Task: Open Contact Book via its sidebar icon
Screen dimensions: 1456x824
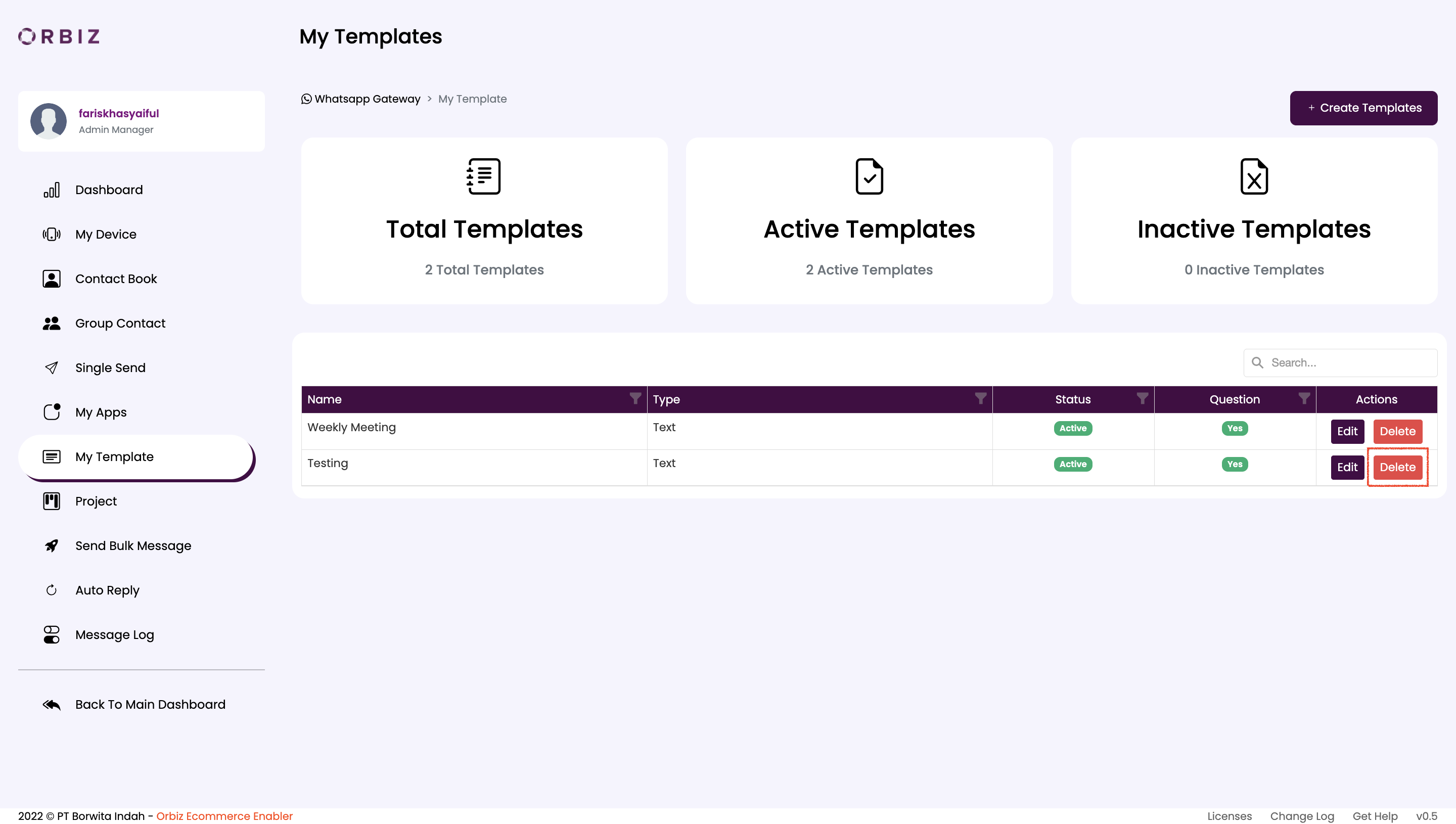Action: pyautogui.click(x=52, y=279)
